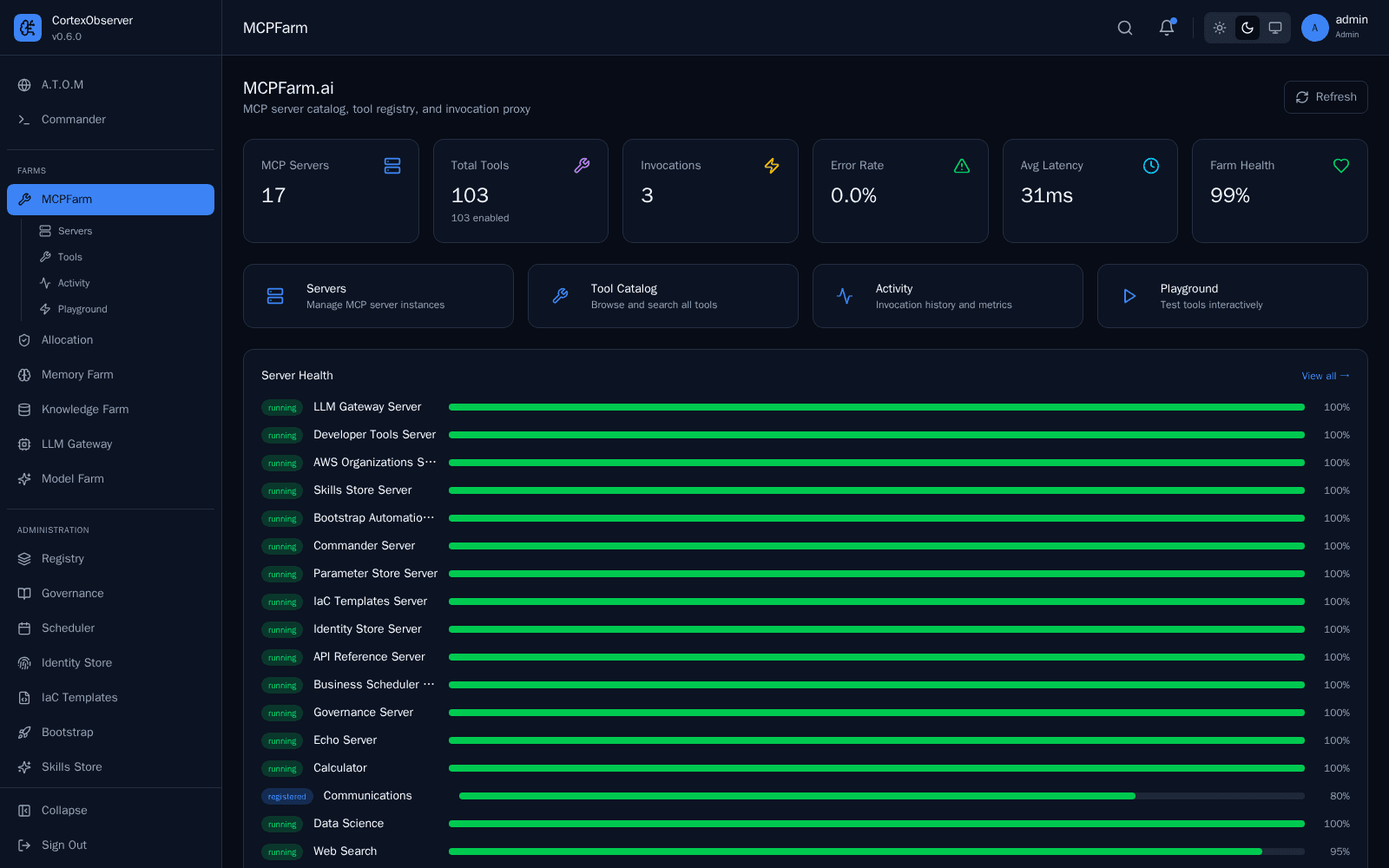Click Communications registered status badge
1389x868 pixels.
pyautogui.click(x=287, y=796)
